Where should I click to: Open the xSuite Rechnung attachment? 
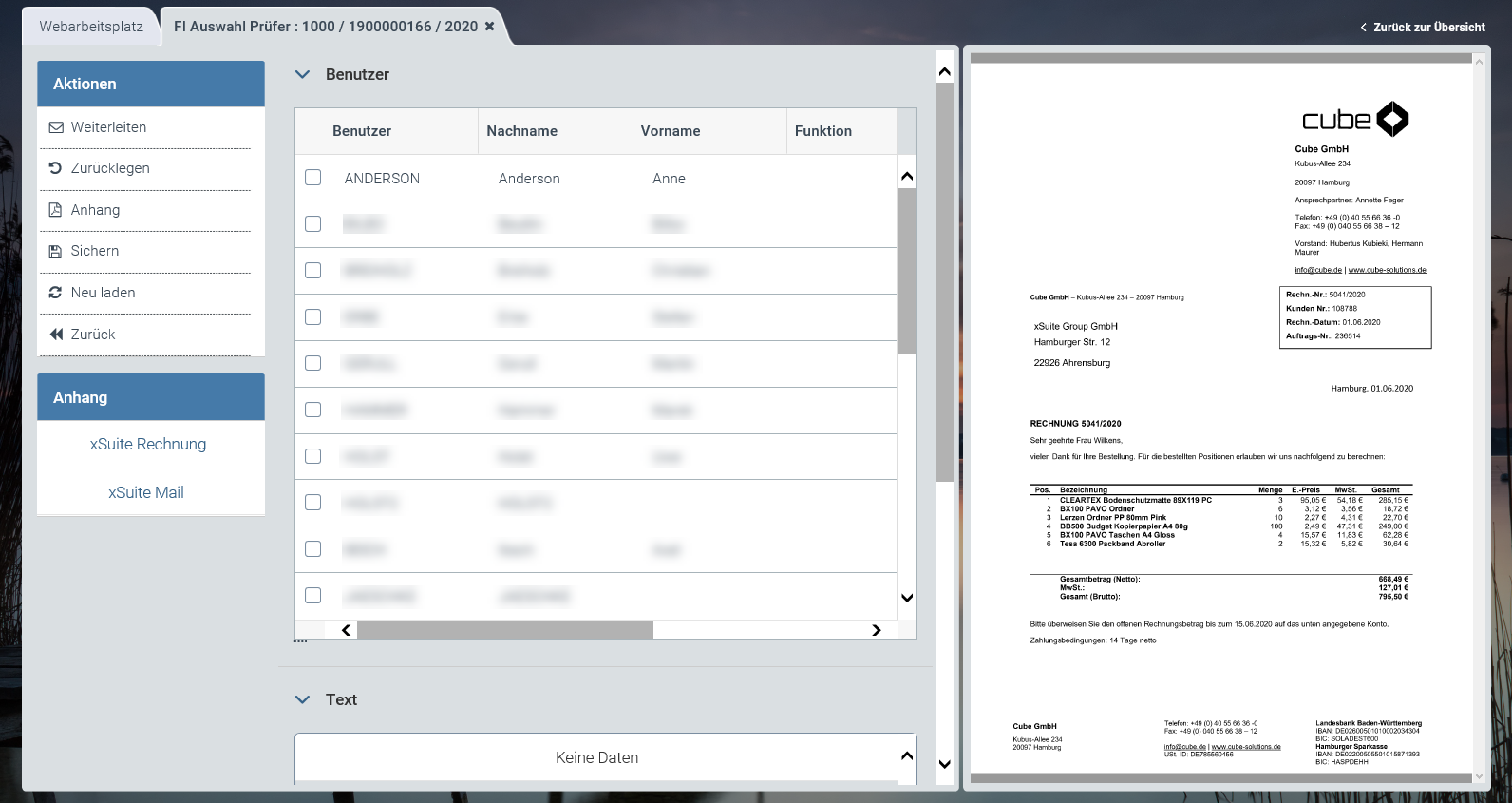(x=148, y=444)
